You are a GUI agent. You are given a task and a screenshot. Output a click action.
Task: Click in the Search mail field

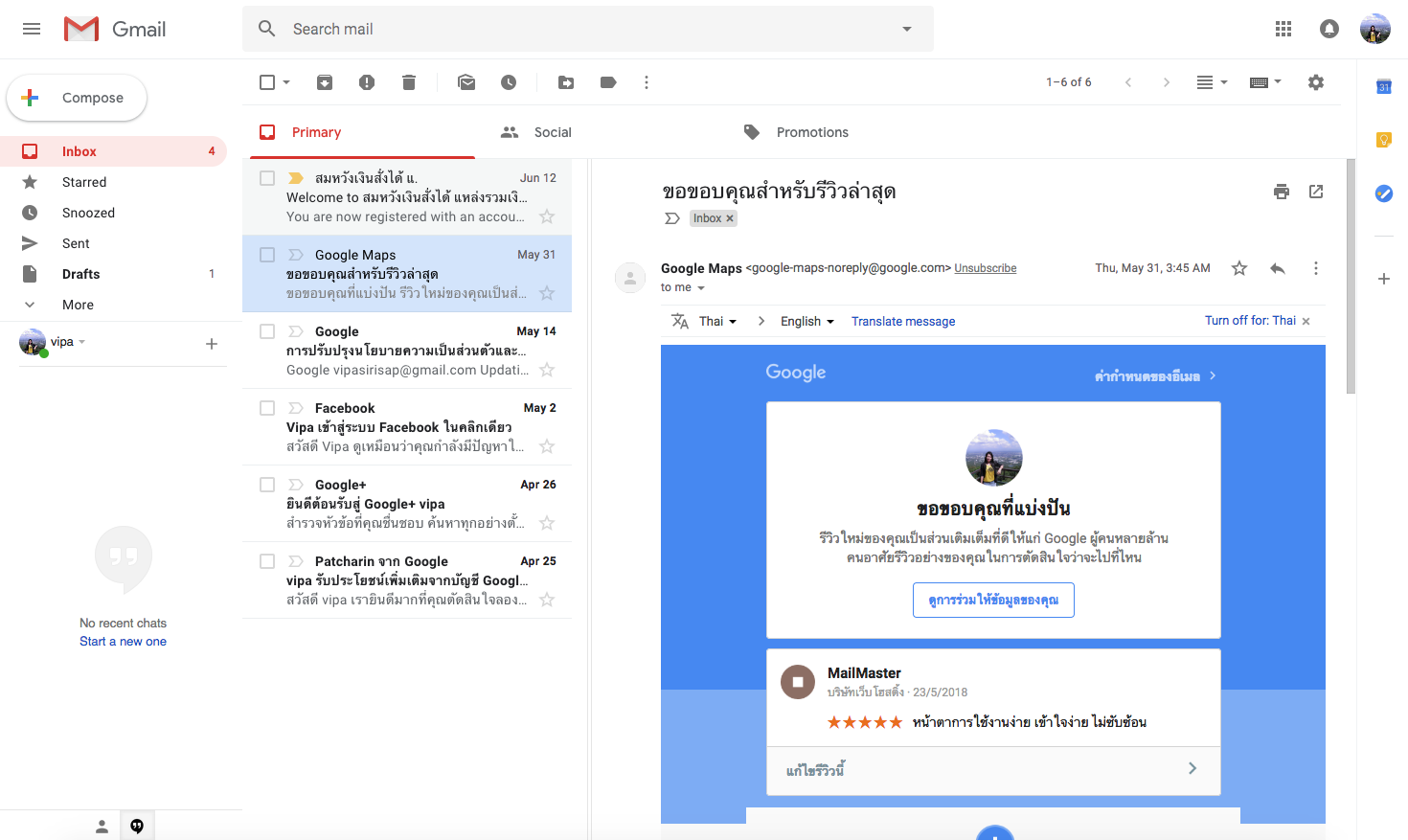tap(588, 29)
